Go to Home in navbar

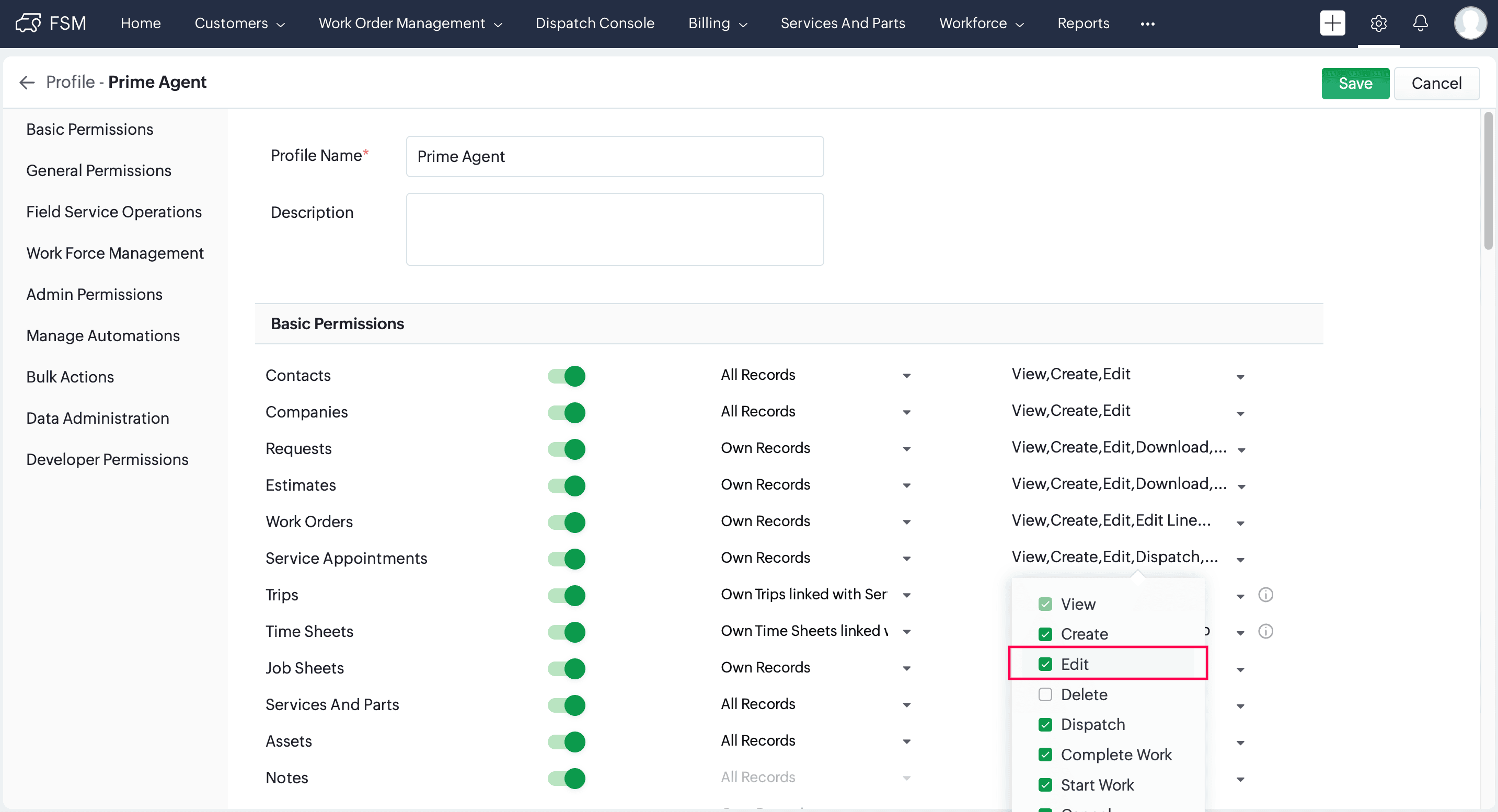(141, 23)
